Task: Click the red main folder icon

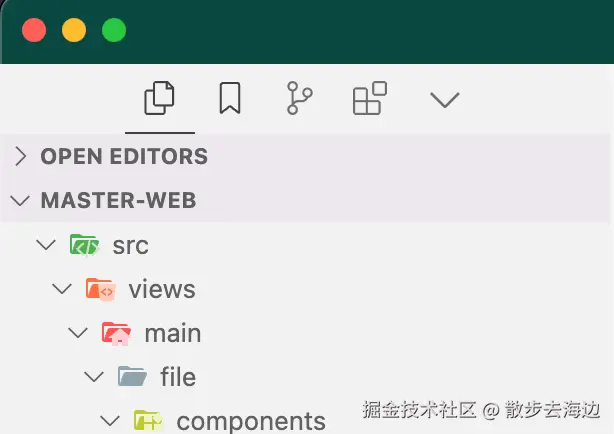Action: point(116,333)
